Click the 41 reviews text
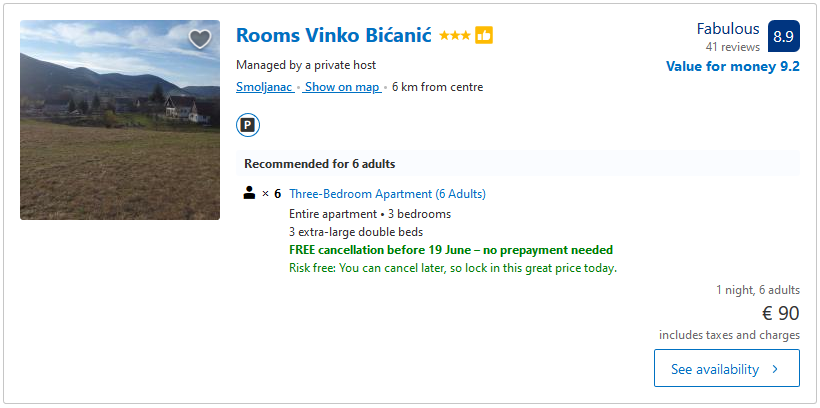This screenshot has width=820, height=408. click(732, 47)
